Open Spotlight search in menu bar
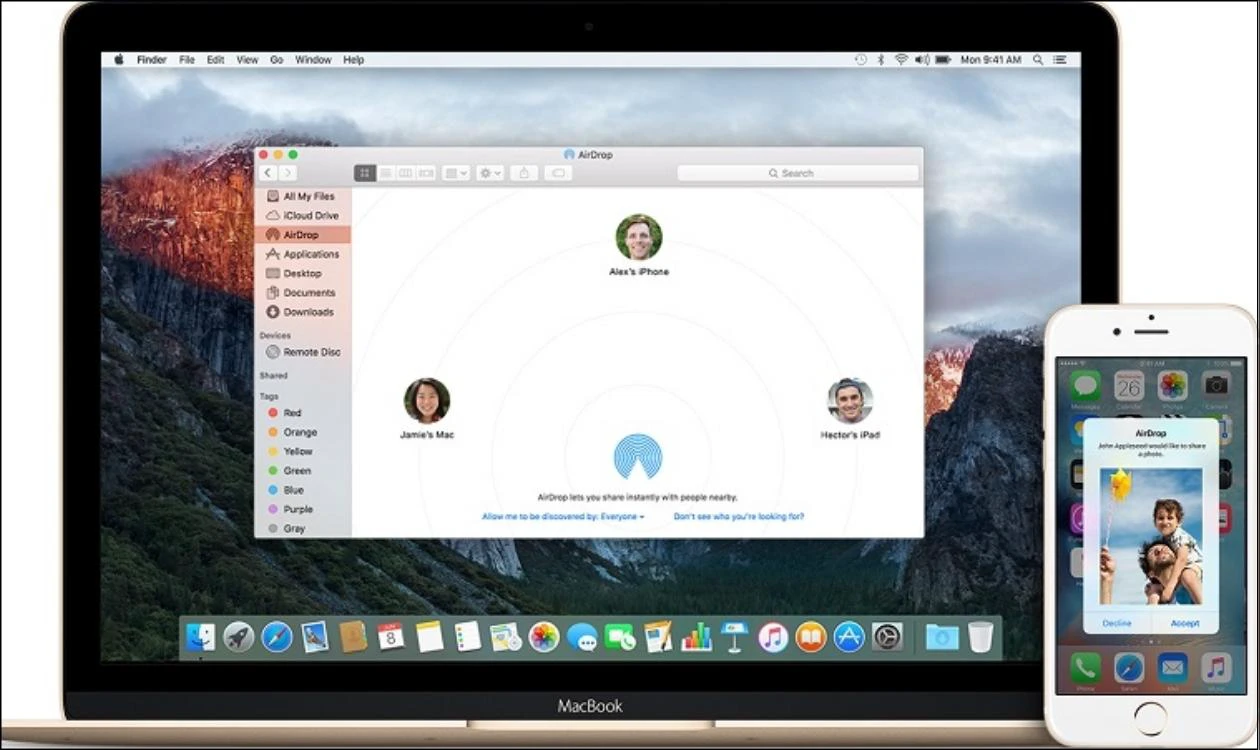The width and height of the screenshot is (1260, 750). [x=1039, y=60]
